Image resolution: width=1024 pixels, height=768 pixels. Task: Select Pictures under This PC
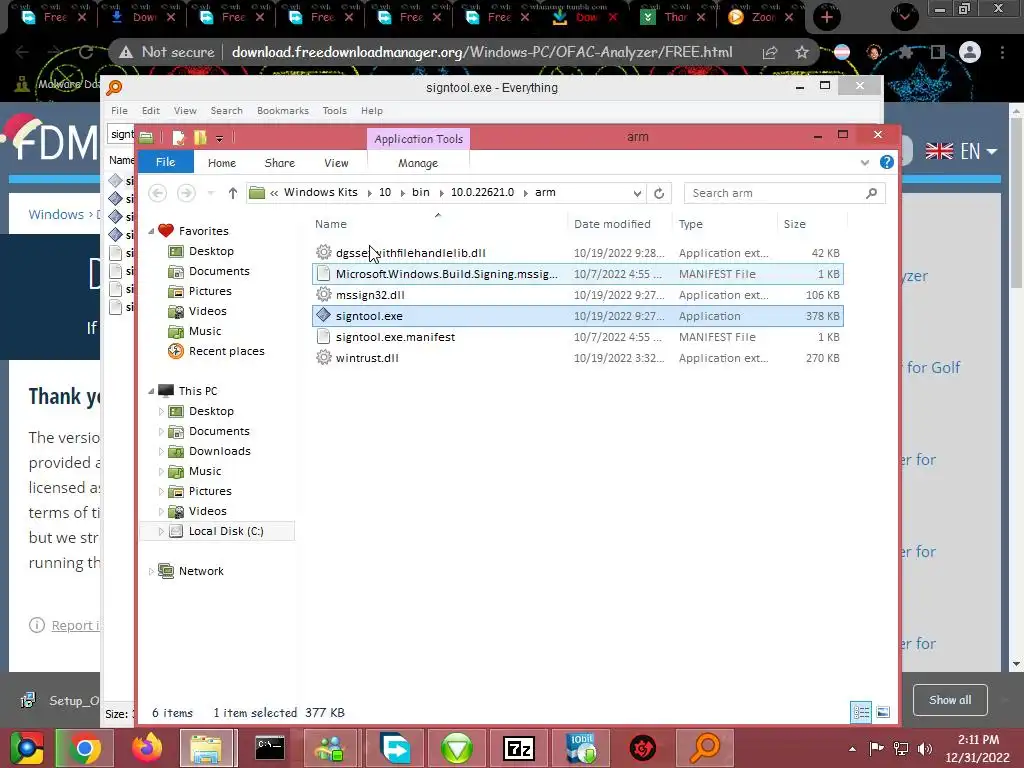point(210,491)
